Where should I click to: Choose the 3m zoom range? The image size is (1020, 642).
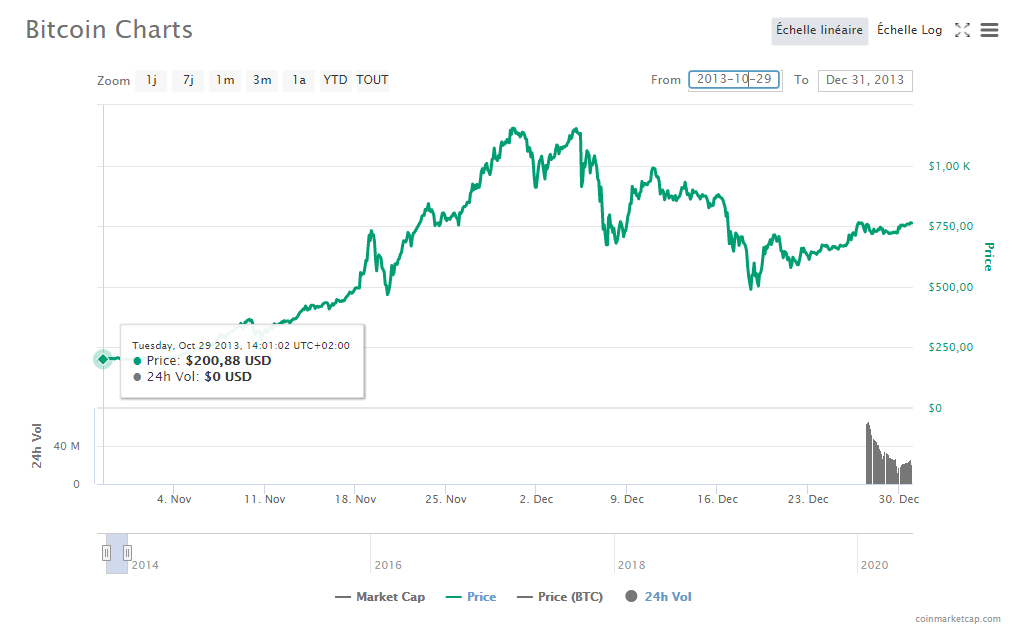[x=262, y=80]
